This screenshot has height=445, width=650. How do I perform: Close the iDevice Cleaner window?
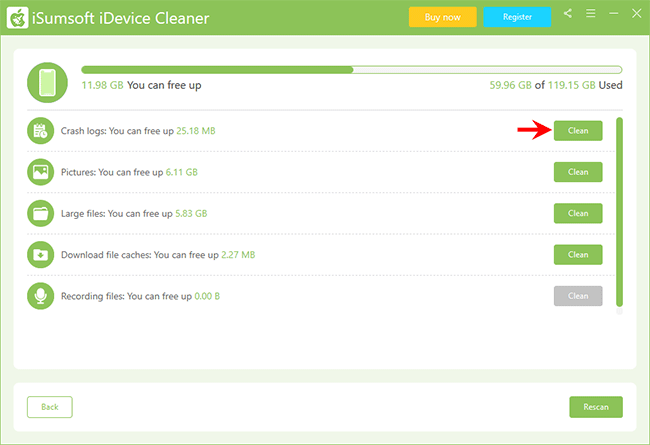[637, 14]
